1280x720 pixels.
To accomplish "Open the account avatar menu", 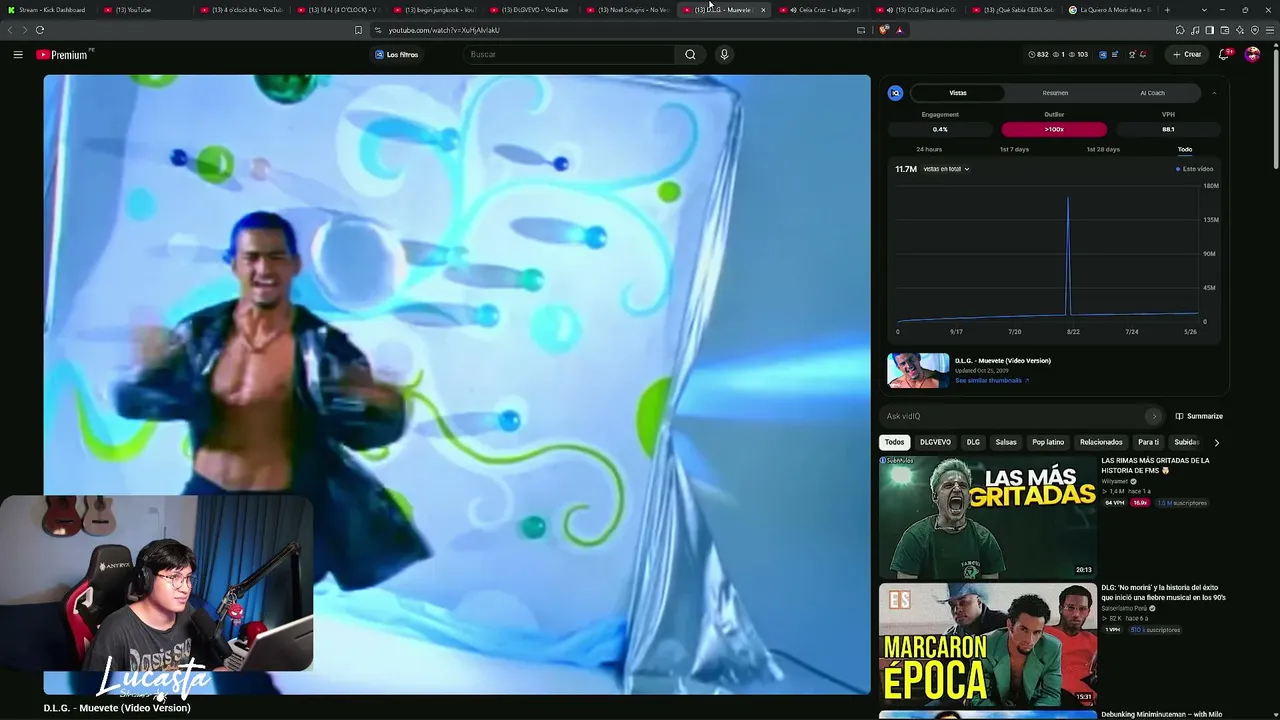I will 1252,54.
